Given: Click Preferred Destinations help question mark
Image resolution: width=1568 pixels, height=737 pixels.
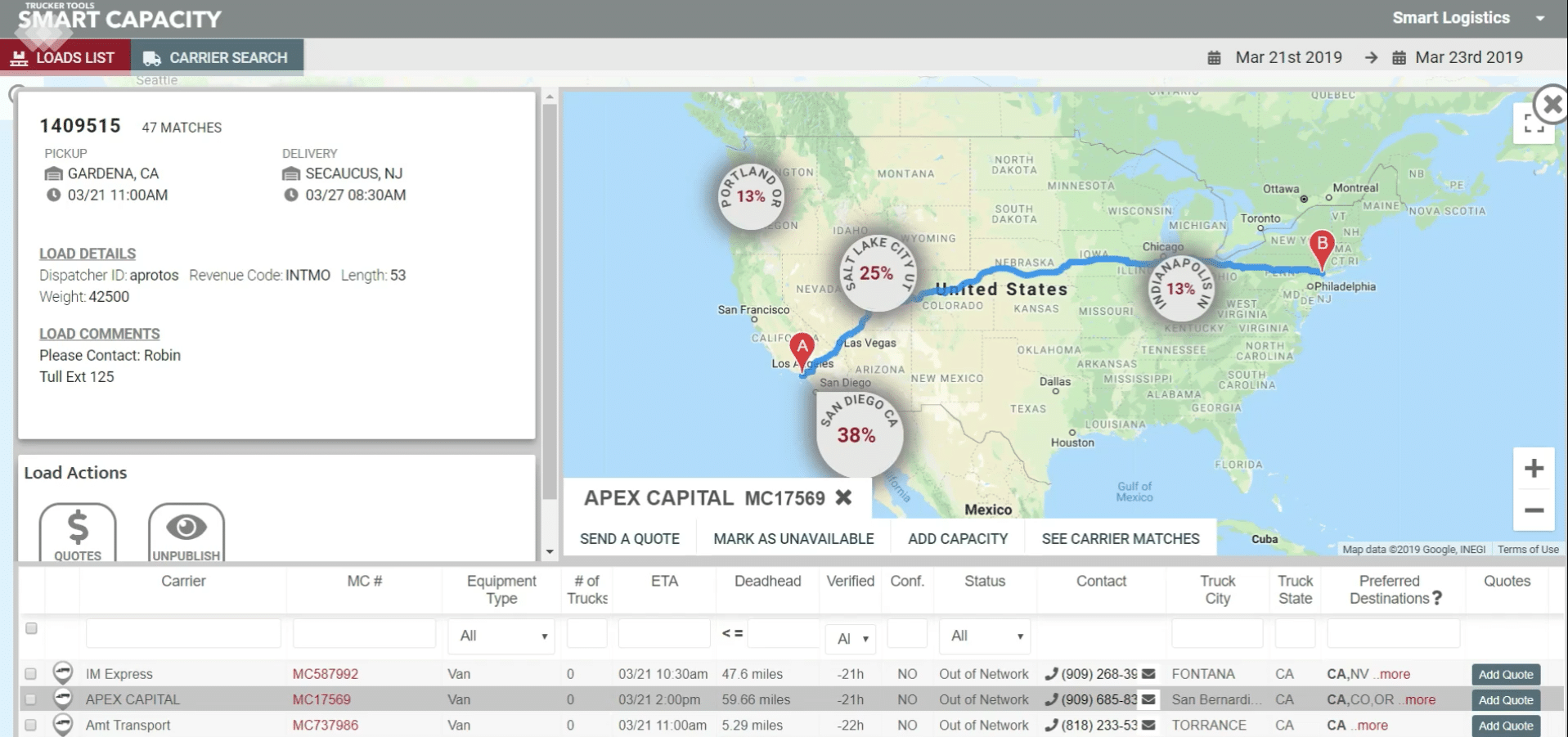Looking at the screenshot, I should pos(1437,598).
